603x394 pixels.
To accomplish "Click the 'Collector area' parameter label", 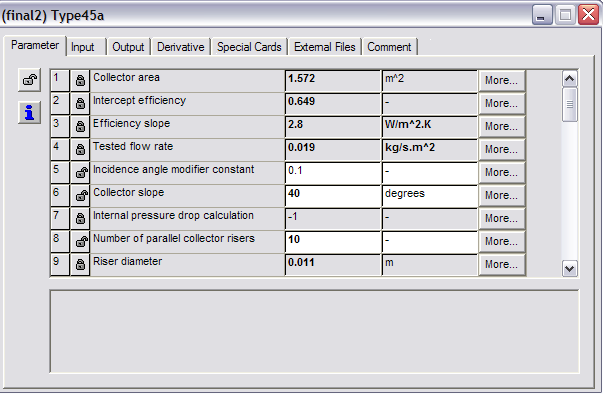I will pyautogui.click(x=126, y=77).
